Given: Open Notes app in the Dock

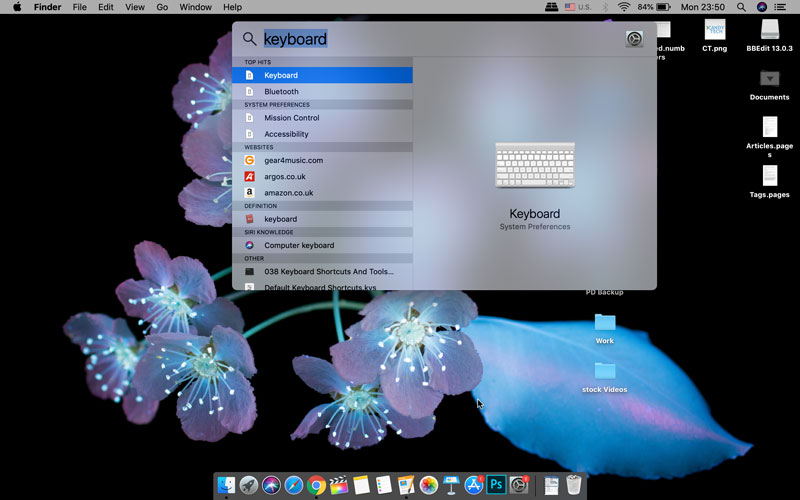Looking at the screenshot, I should [x=361, y=485].
